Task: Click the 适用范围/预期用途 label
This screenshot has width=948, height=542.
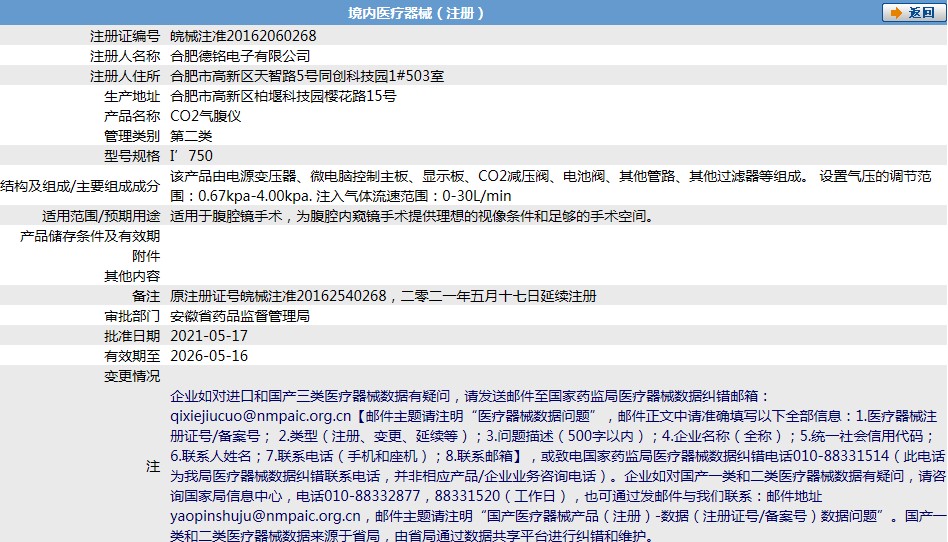Action: pyautogui.click(x=101, y=216)
